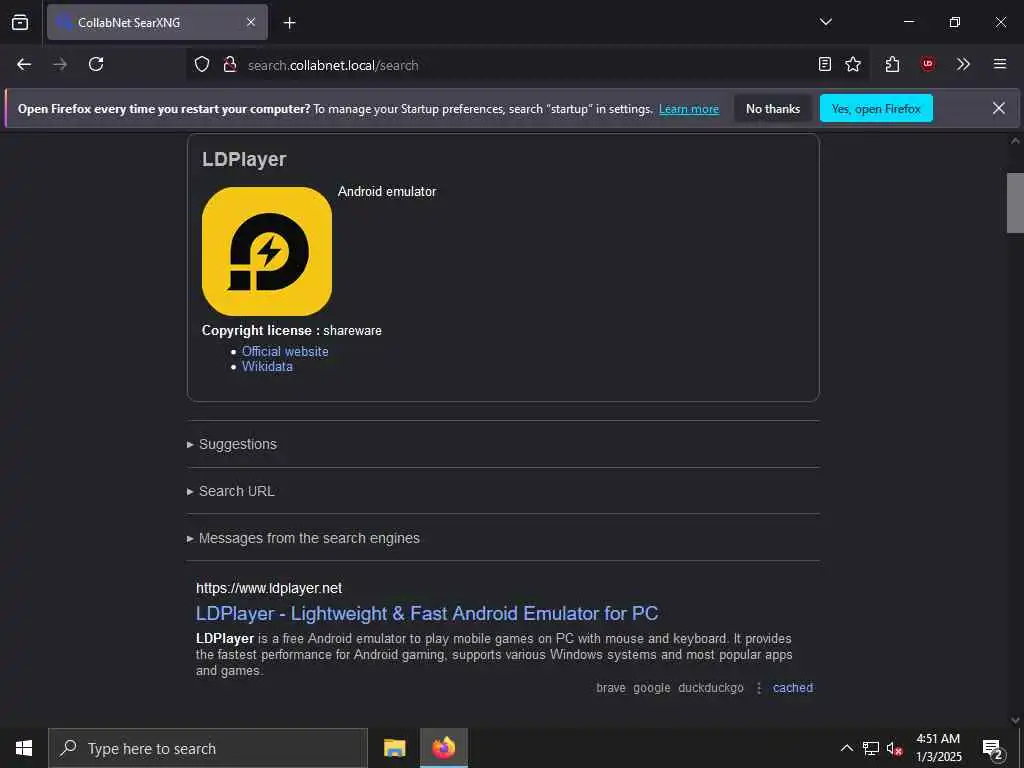The height and width of the screenshot is (768, 1024).
Task: Click the No thanks button
Action: coord(773,109)
